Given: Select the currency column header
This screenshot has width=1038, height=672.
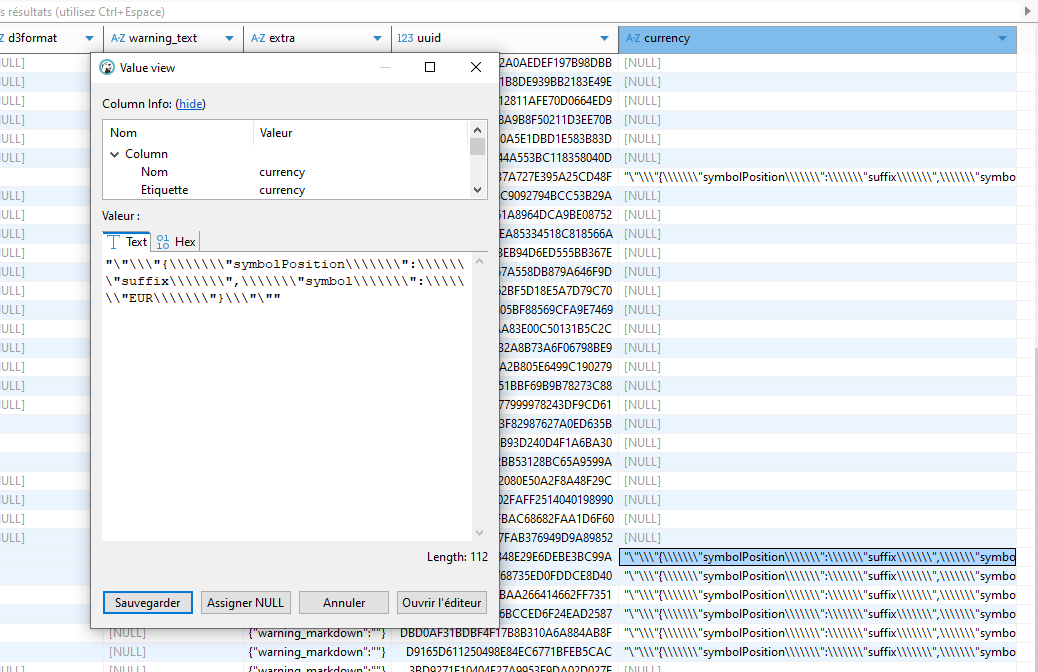Looking at the screenshot, I should point(818,39).
